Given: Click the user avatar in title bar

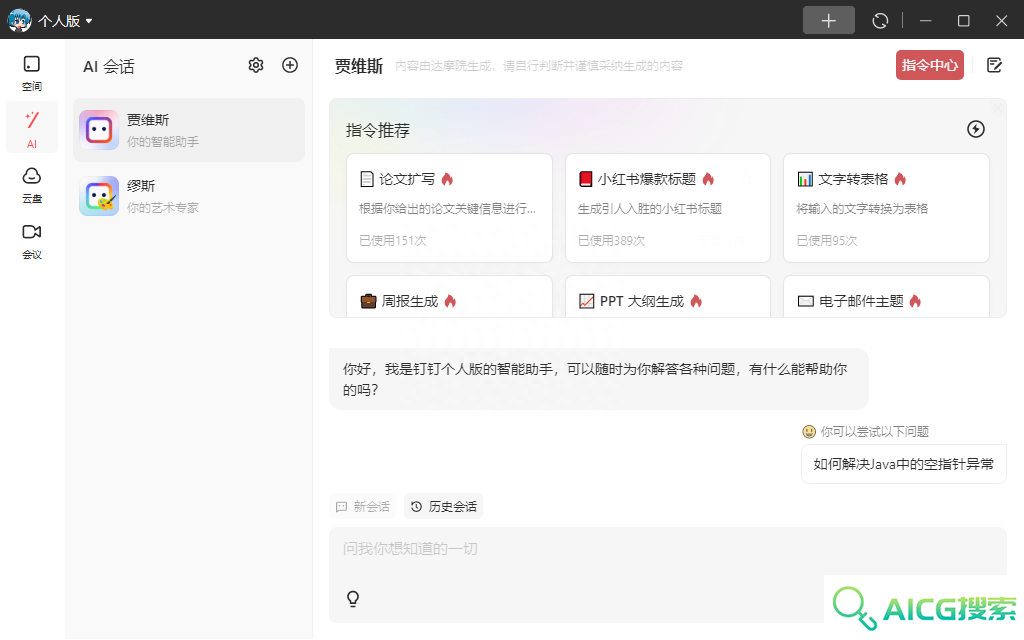Looking at the screenshot, I should (19, 20).
